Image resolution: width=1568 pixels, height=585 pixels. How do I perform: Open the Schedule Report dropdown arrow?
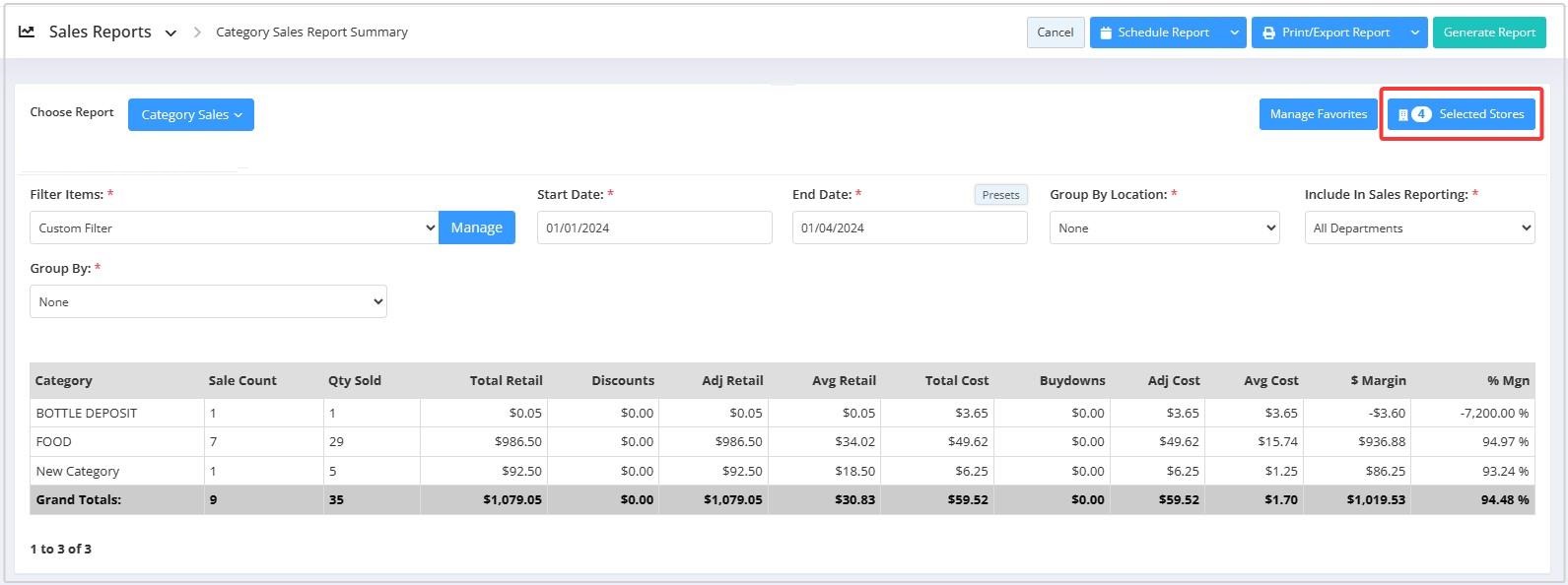(1234, 32)
